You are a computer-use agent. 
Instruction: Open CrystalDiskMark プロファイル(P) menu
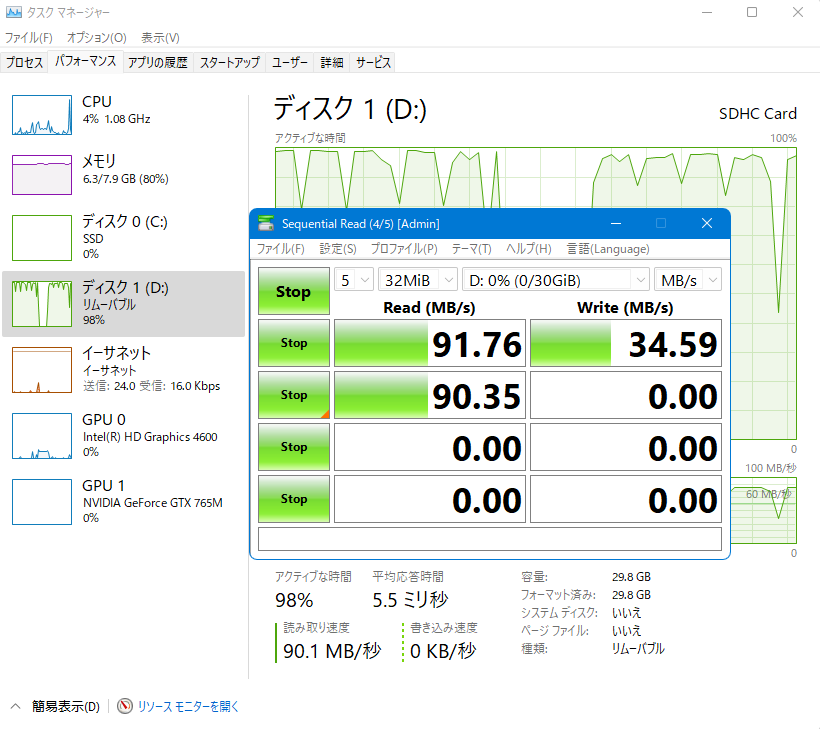404,249
